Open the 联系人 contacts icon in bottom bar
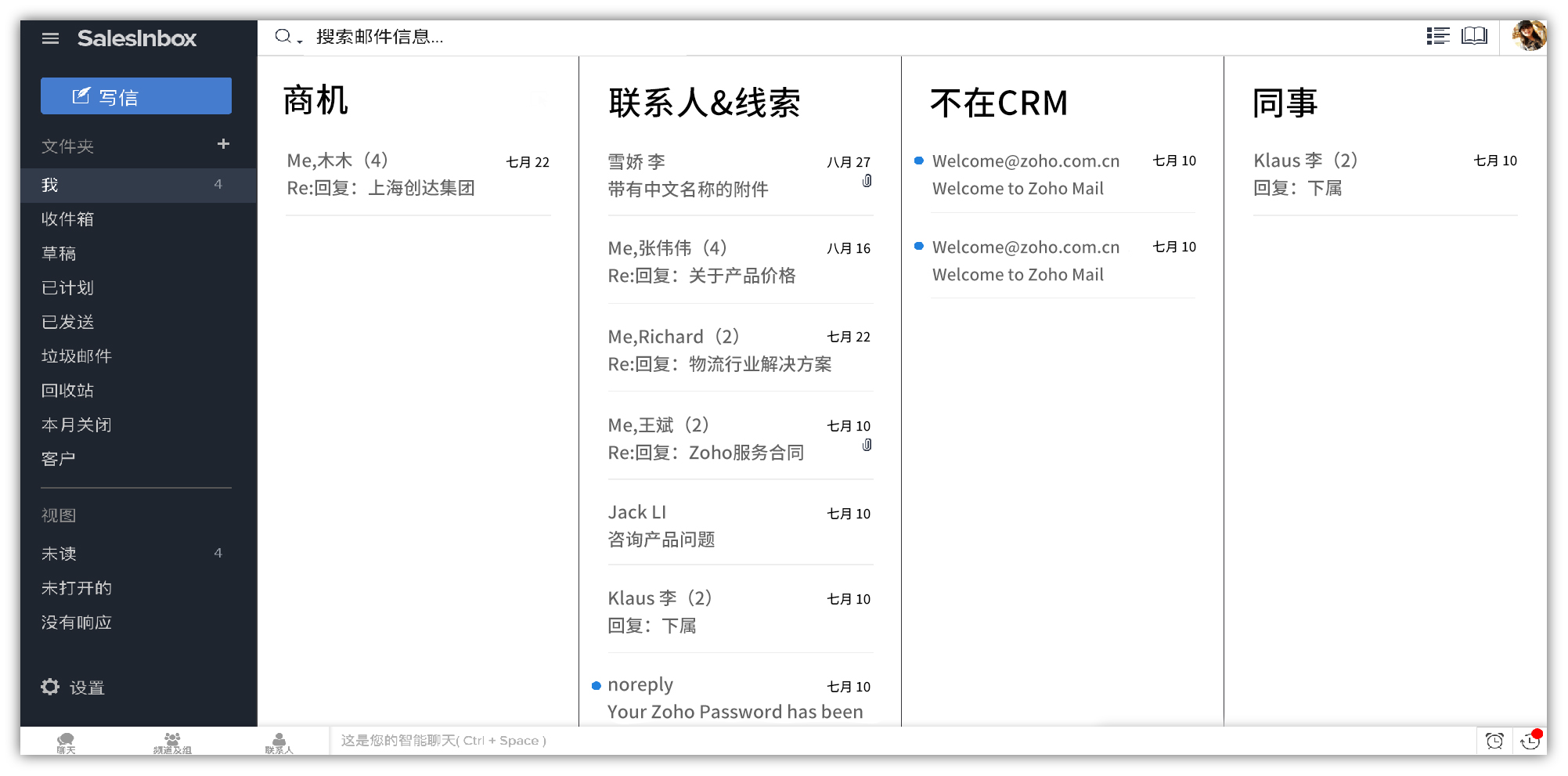Viewport: 1568px width, 776px height. (x=279, y=742)
